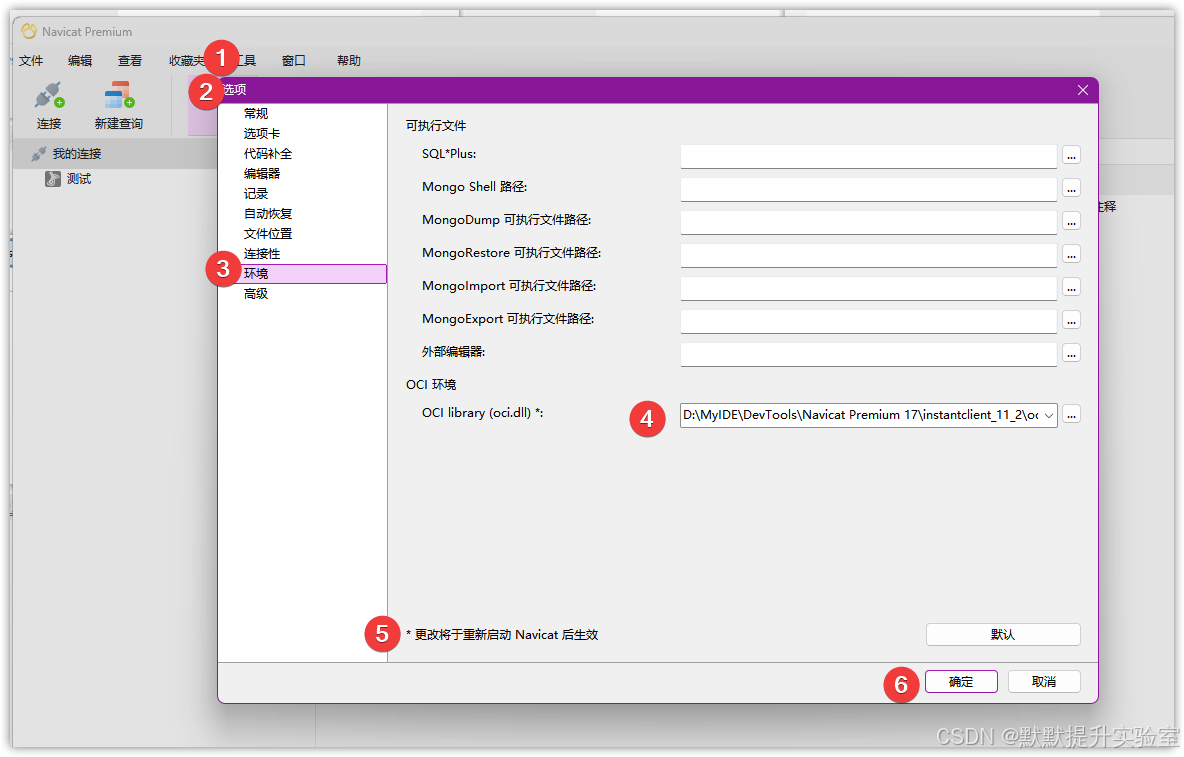
Task: Click the Navicat Premium logo icon
Action: coord(29,32)
